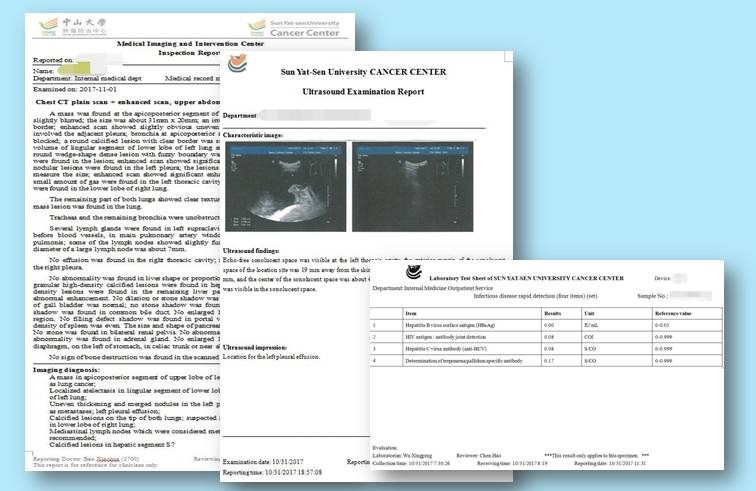Select the 'Ultrasound findings:' heading
756x491 pixels.
251,251
